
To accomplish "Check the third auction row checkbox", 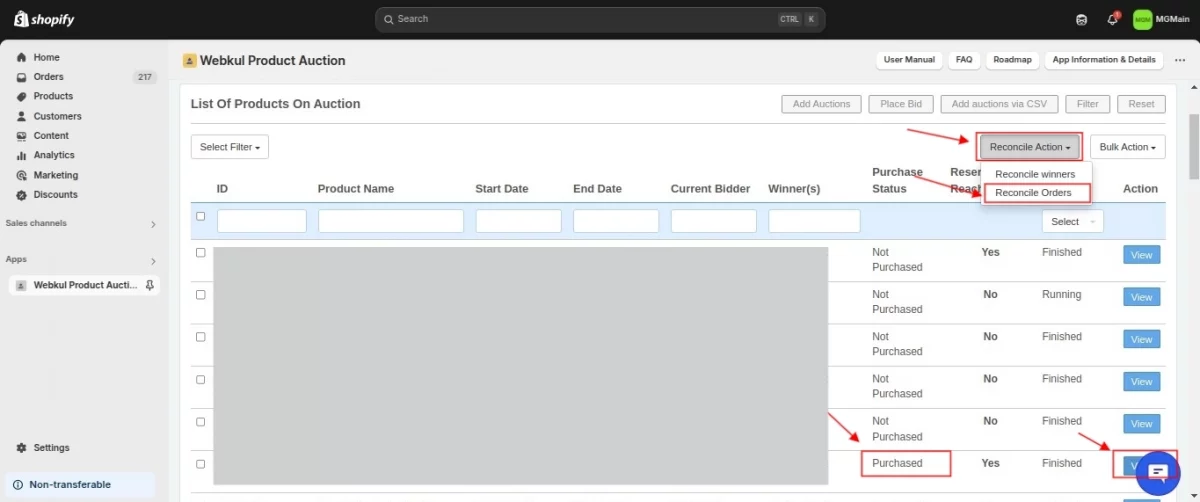I will pos(201,337).
